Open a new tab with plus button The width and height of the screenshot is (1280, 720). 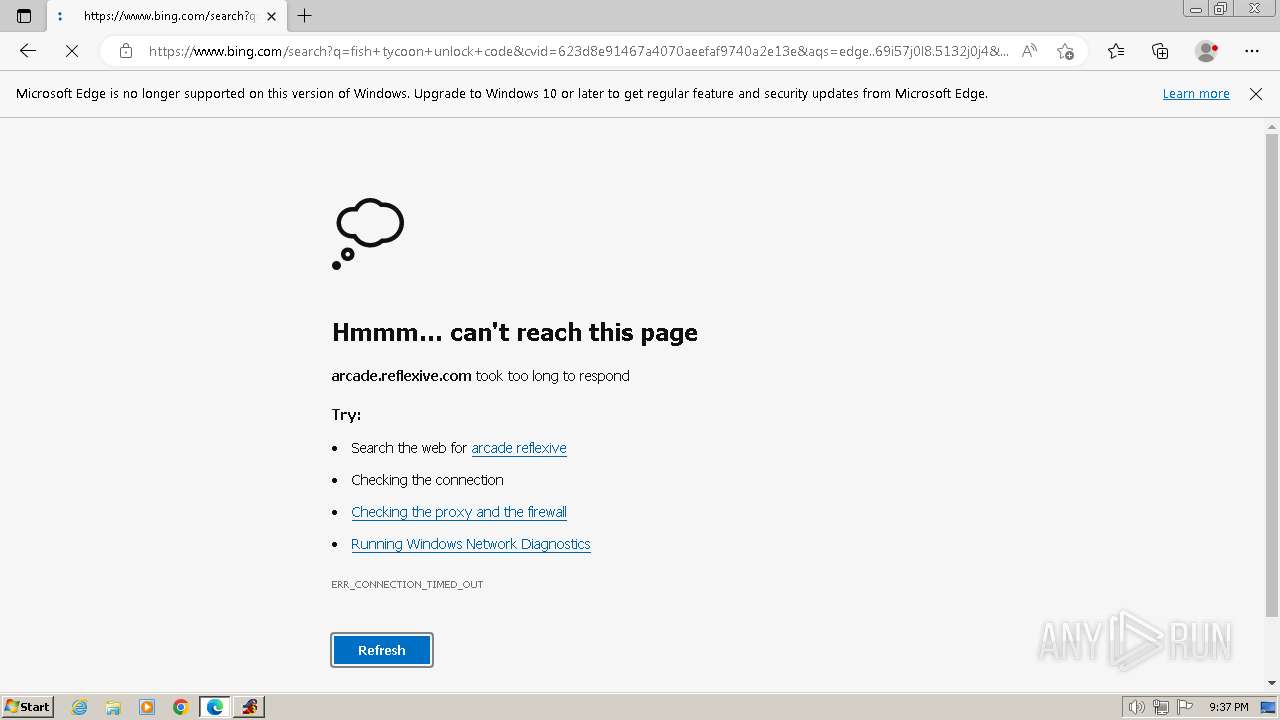[x=305, y=16]
